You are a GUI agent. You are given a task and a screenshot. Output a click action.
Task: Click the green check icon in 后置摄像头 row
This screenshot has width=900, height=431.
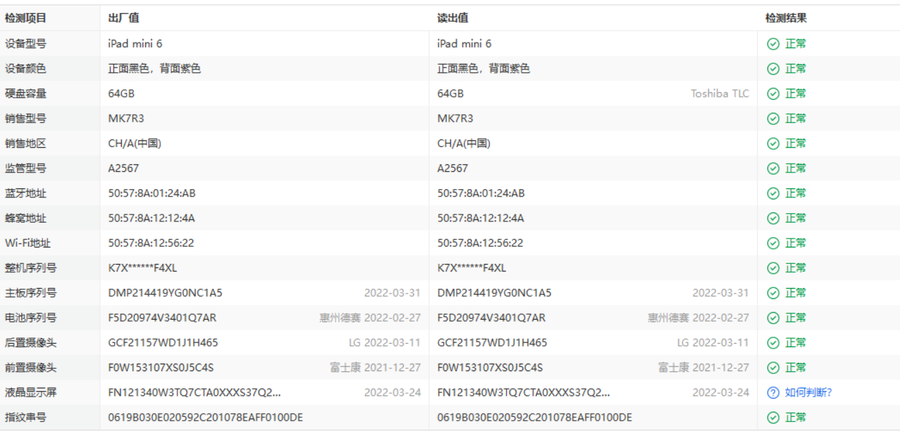[x=773, y=343]
